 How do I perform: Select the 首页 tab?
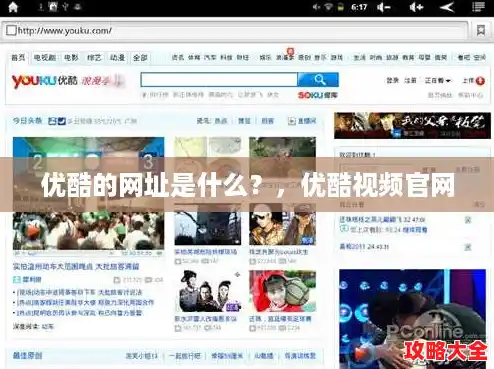point(18,57)
